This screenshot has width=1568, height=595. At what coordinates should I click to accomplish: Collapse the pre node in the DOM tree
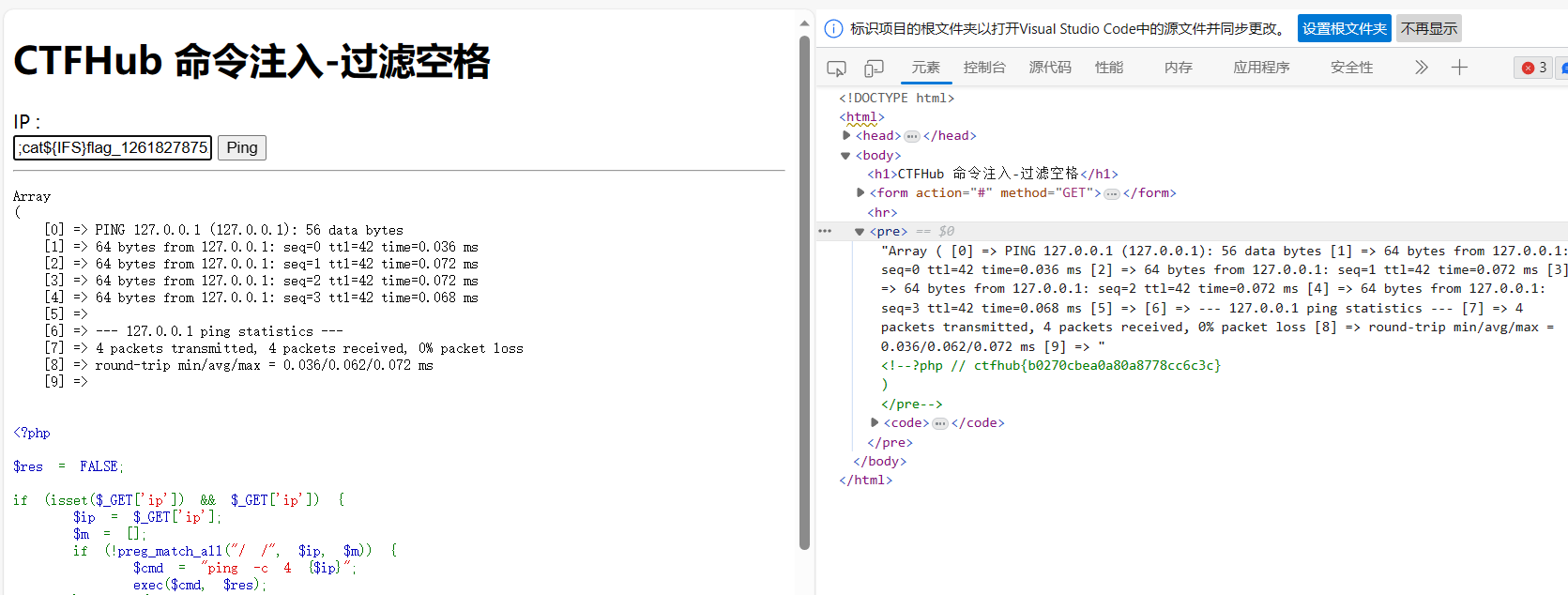(860, 232)
